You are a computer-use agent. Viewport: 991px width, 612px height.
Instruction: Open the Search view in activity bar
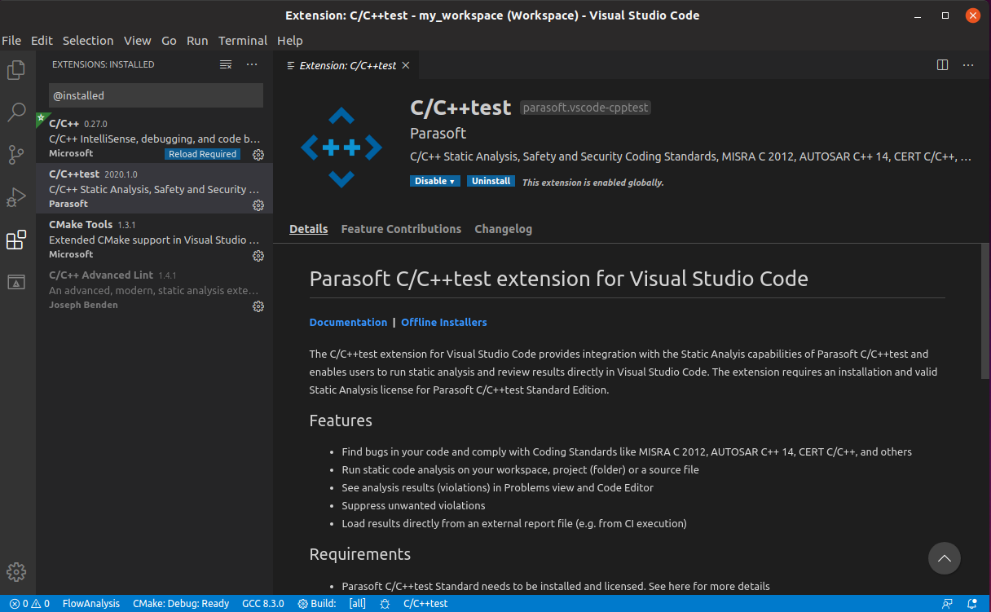16,112
